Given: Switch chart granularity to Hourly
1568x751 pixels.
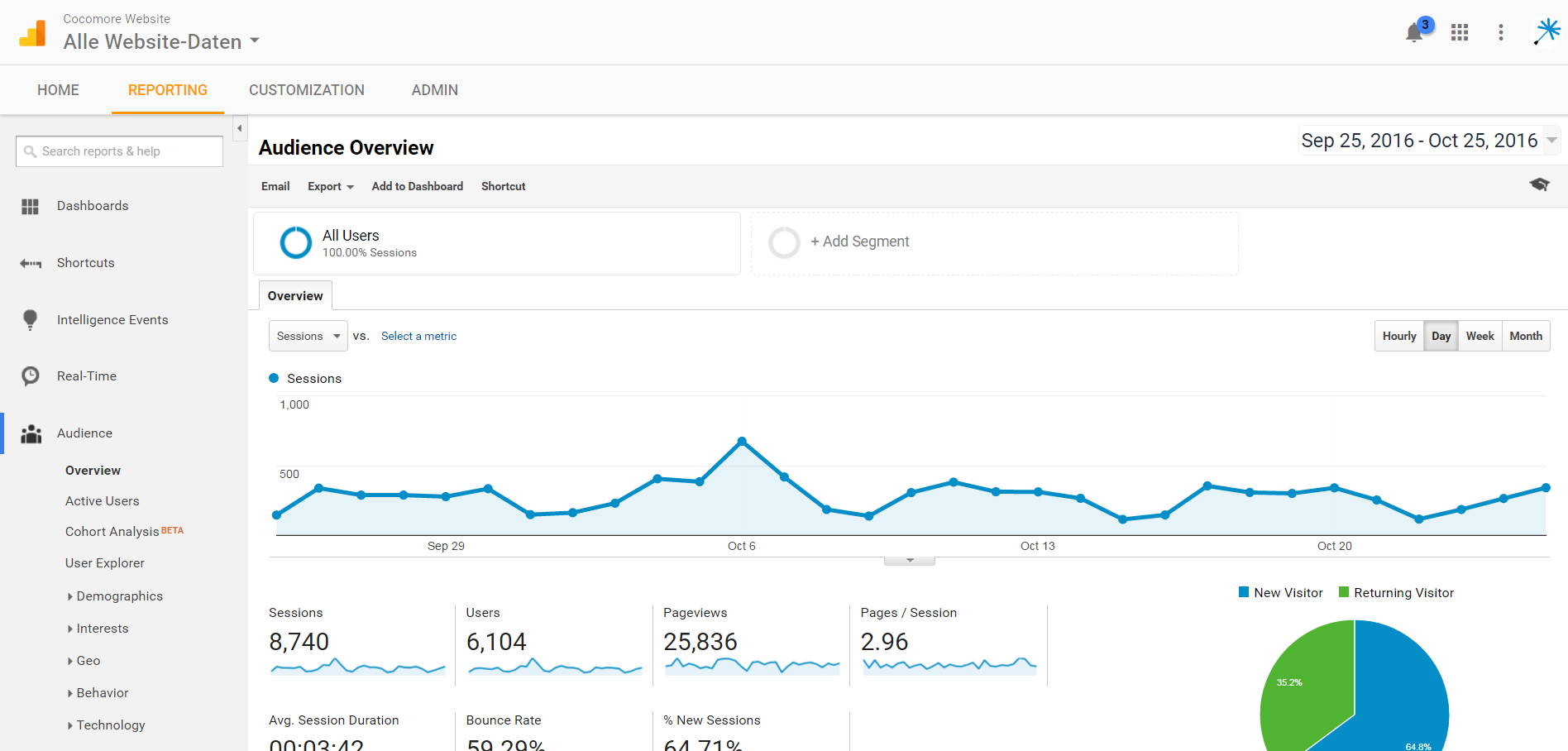Looking at the screenshot, I should tap(1398, 336).
